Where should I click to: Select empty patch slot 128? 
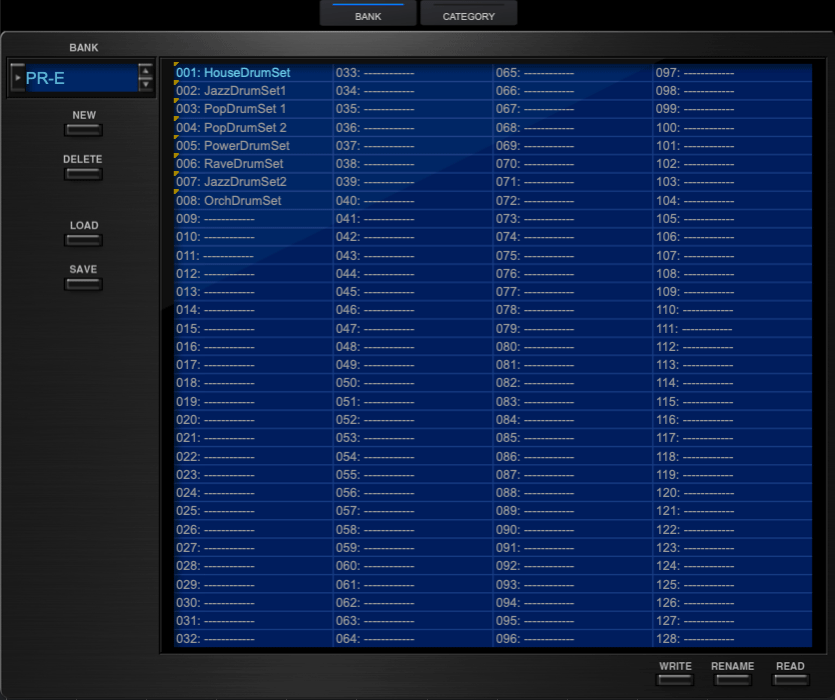(x=733, y=639)
